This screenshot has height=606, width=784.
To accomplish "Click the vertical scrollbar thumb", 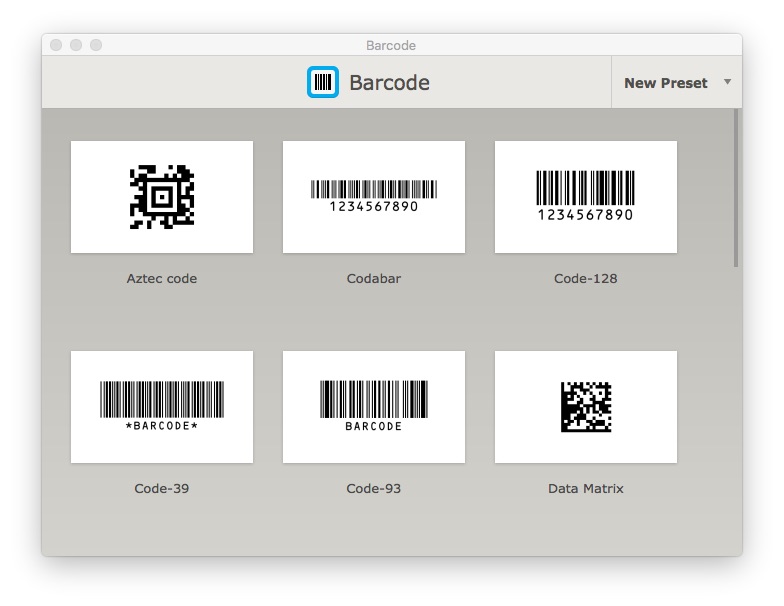I will [x=736, y=188].
